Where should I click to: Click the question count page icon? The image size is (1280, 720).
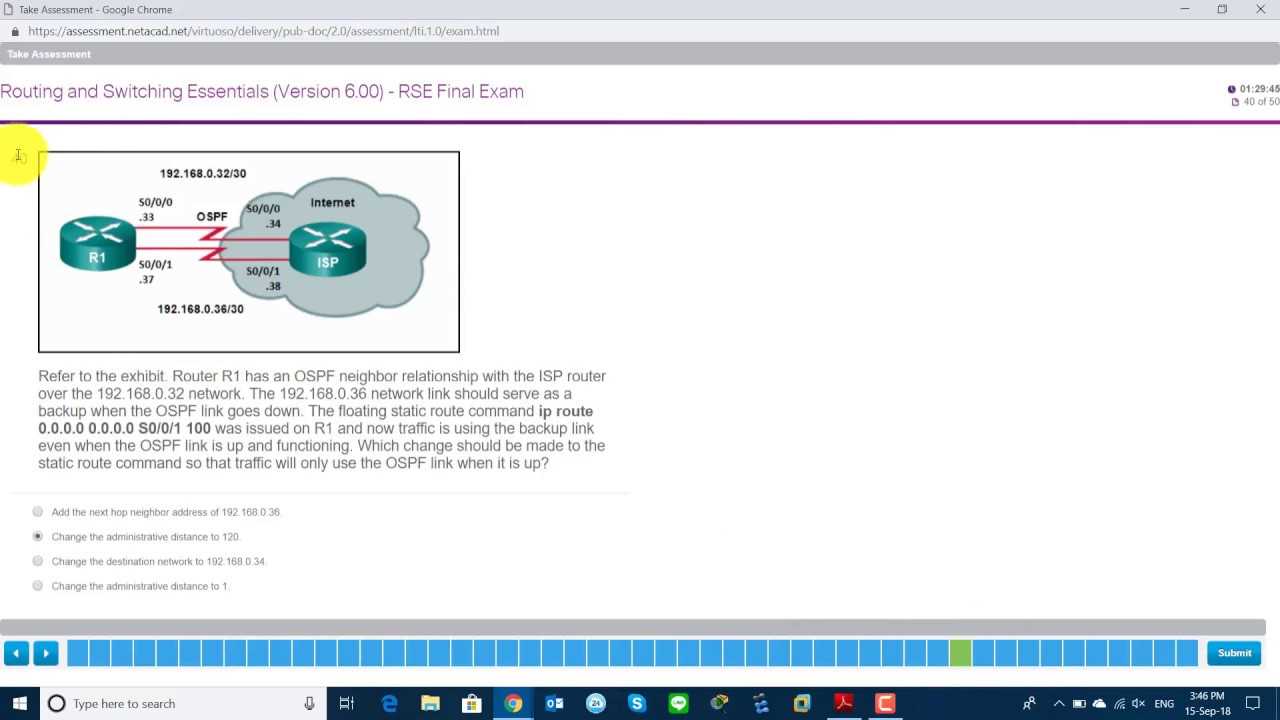1236,102
